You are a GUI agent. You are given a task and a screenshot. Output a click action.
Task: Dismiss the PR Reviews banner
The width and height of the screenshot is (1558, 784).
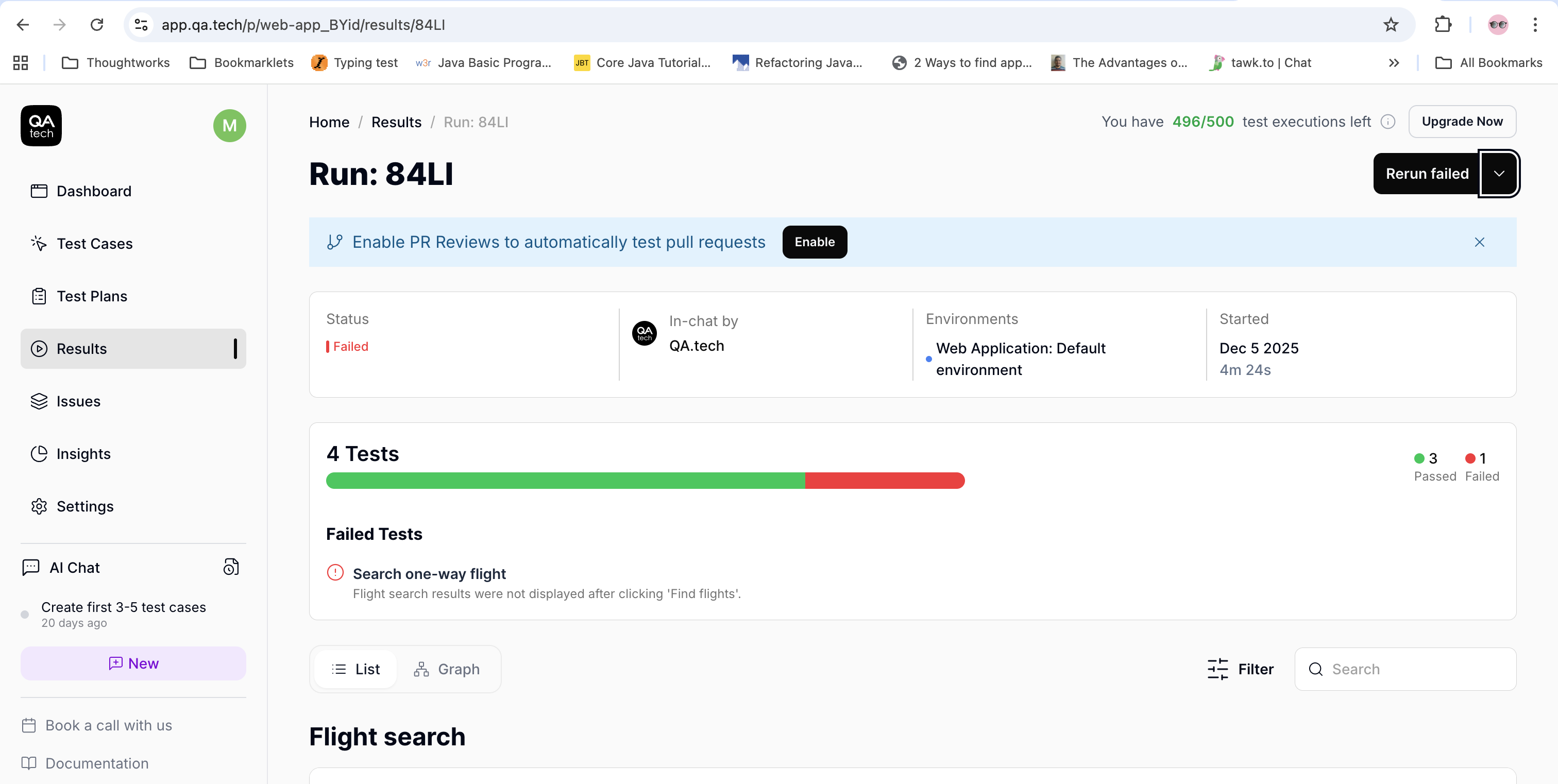[x=1479, y=242]
